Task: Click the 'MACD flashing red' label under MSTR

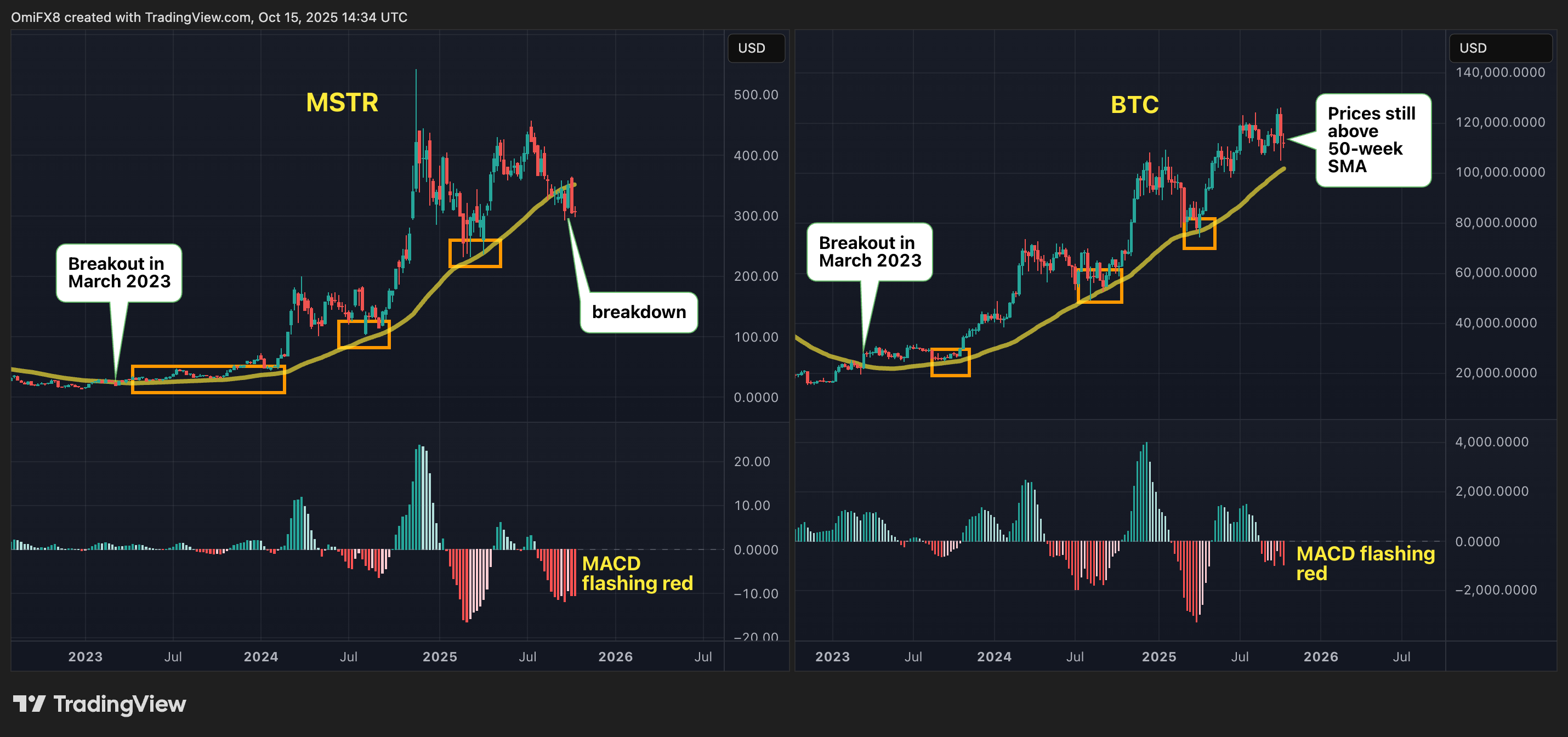Action: pyautogui.click(x=637, y=573)
